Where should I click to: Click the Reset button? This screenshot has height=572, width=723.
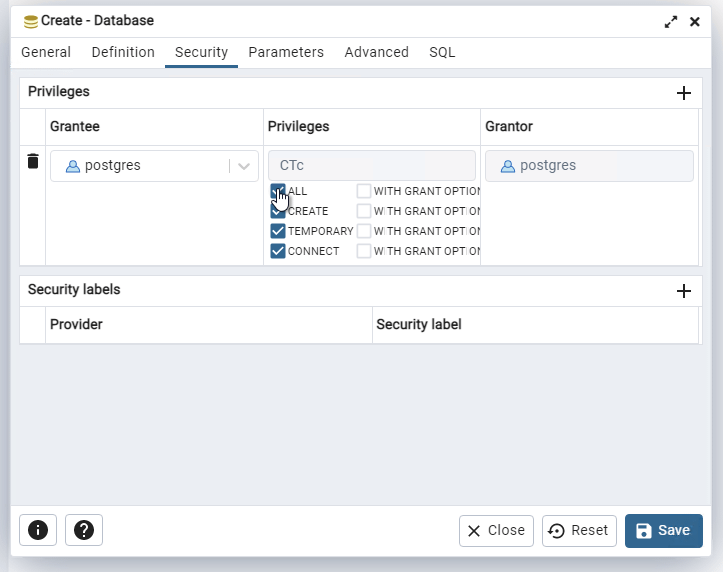click(579, 531)
